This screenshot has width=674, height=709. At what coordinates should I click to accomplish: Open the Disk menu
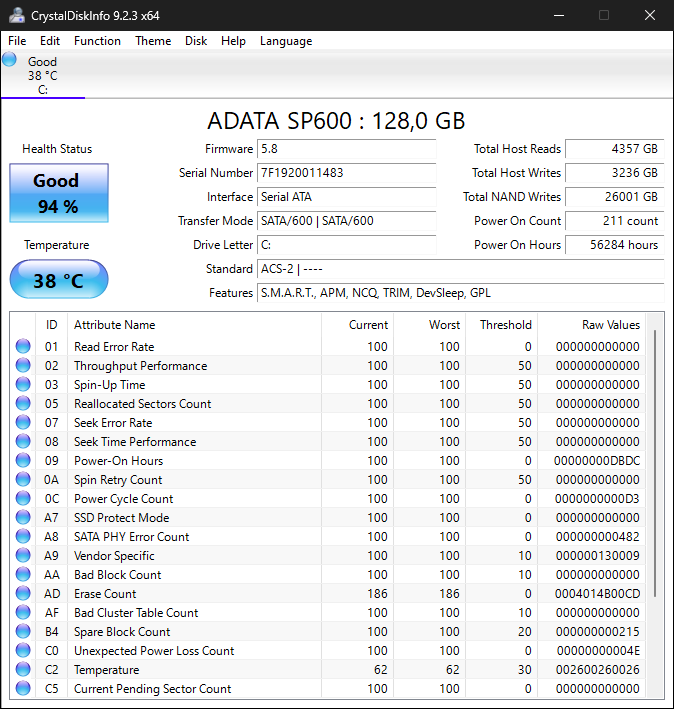[x=196, y=41]
